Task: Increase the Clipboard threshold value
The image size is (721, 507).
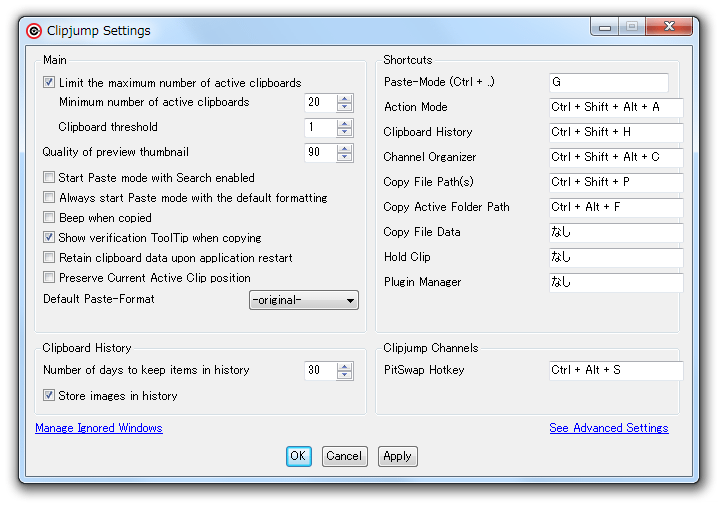Action: coord(344,123)
